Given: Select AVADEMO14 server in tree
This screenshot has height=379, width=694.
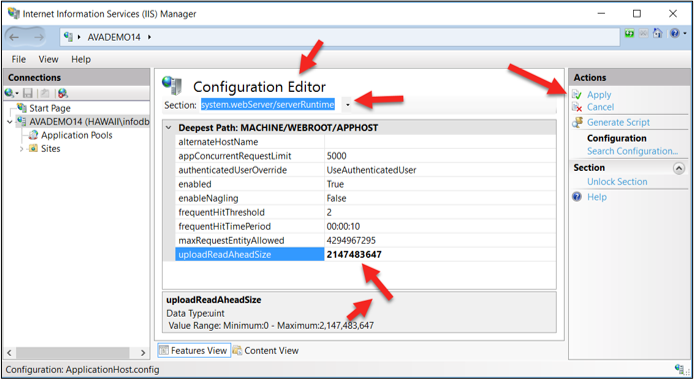Looking at the screenshot, I should click(89, 121).
